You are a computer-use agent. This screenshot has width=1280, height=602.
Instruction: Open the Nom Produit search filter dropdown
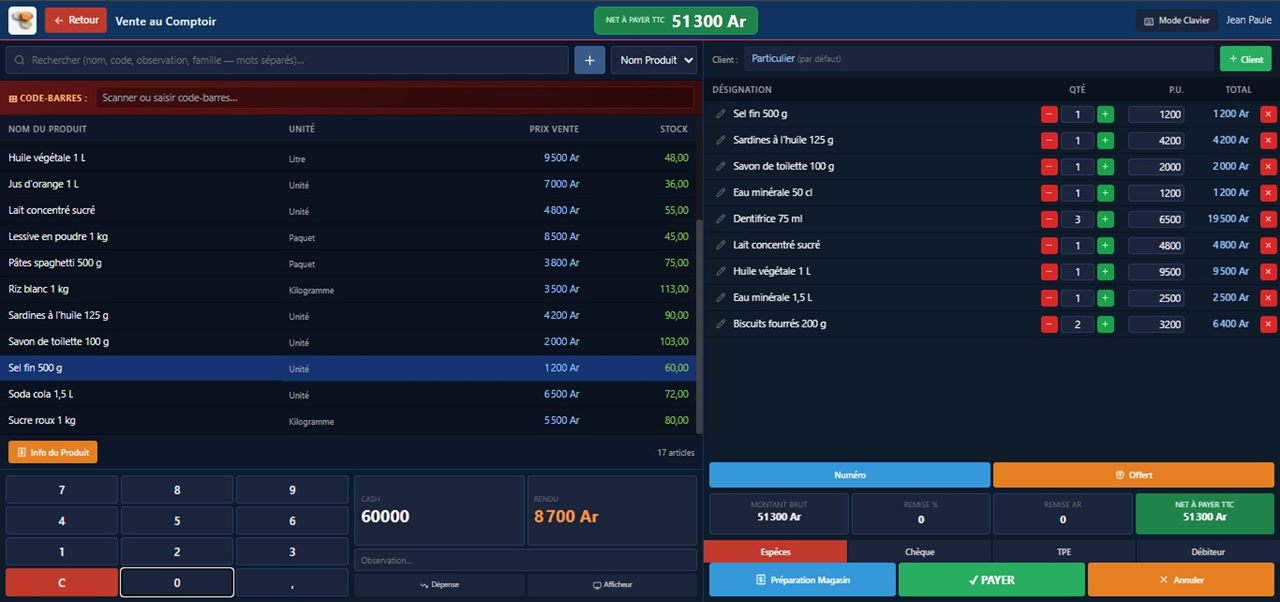(x=654, y=60)
